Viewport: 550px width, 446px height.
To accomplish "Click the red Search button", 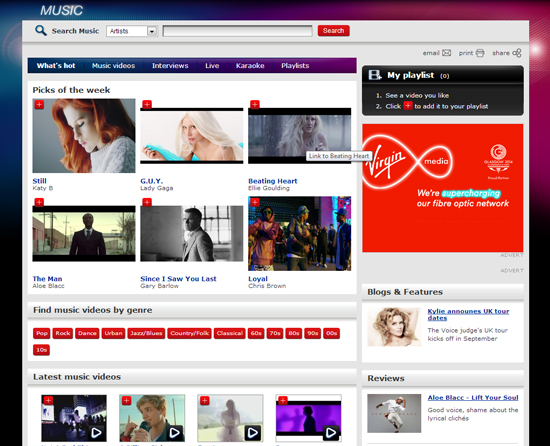I will pos(333,31).
